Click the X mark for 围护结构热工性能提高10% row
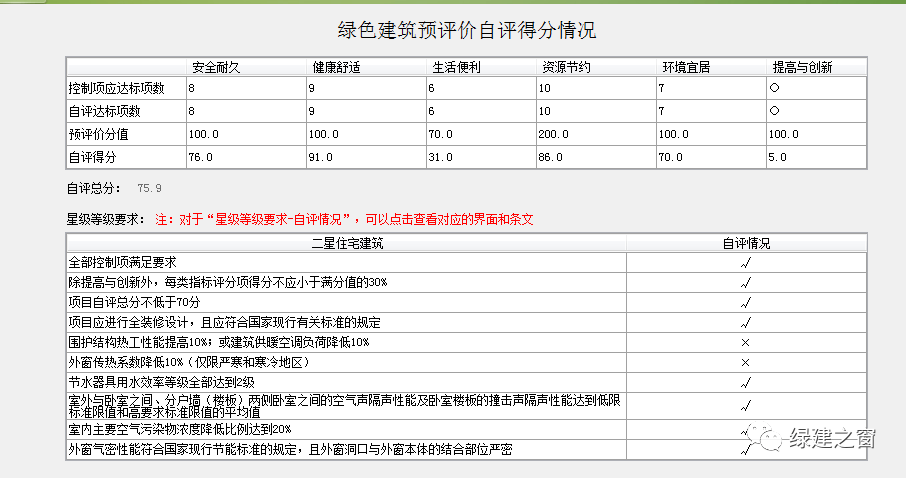 (x=745, y=342)
